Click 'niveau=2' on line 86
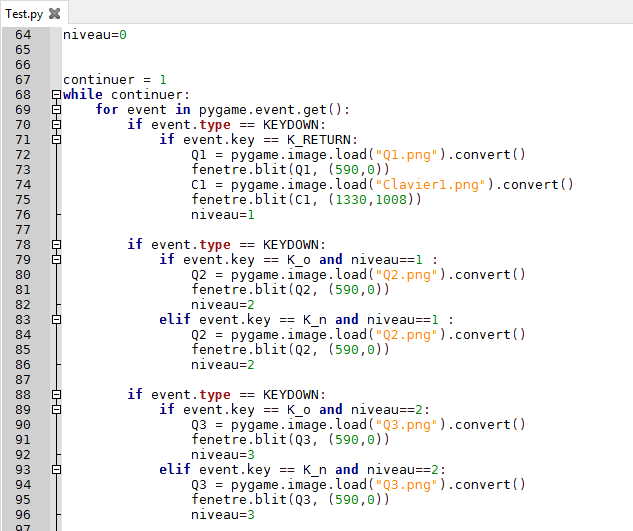Viewport: 633px width, 531px height. [222, 365]
